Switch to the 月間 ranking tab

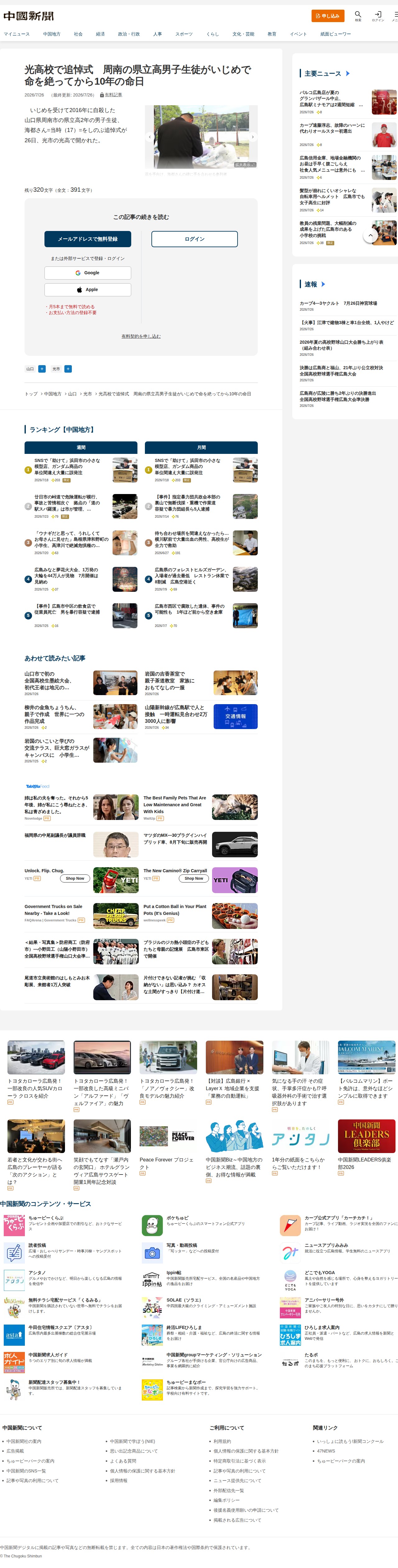coord(201,447)
